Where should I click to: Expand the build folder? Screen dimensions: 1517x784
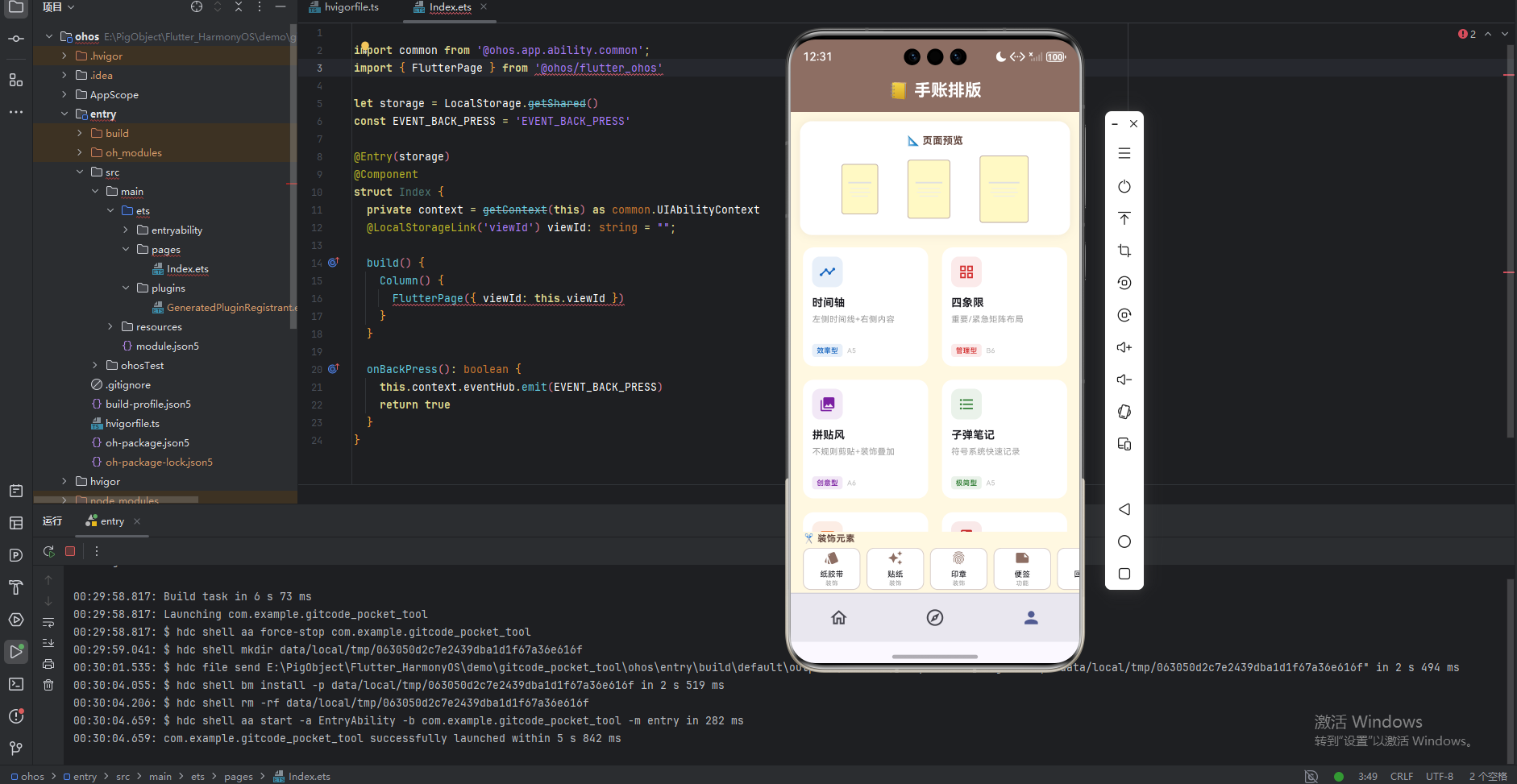(x=80, y=134)
